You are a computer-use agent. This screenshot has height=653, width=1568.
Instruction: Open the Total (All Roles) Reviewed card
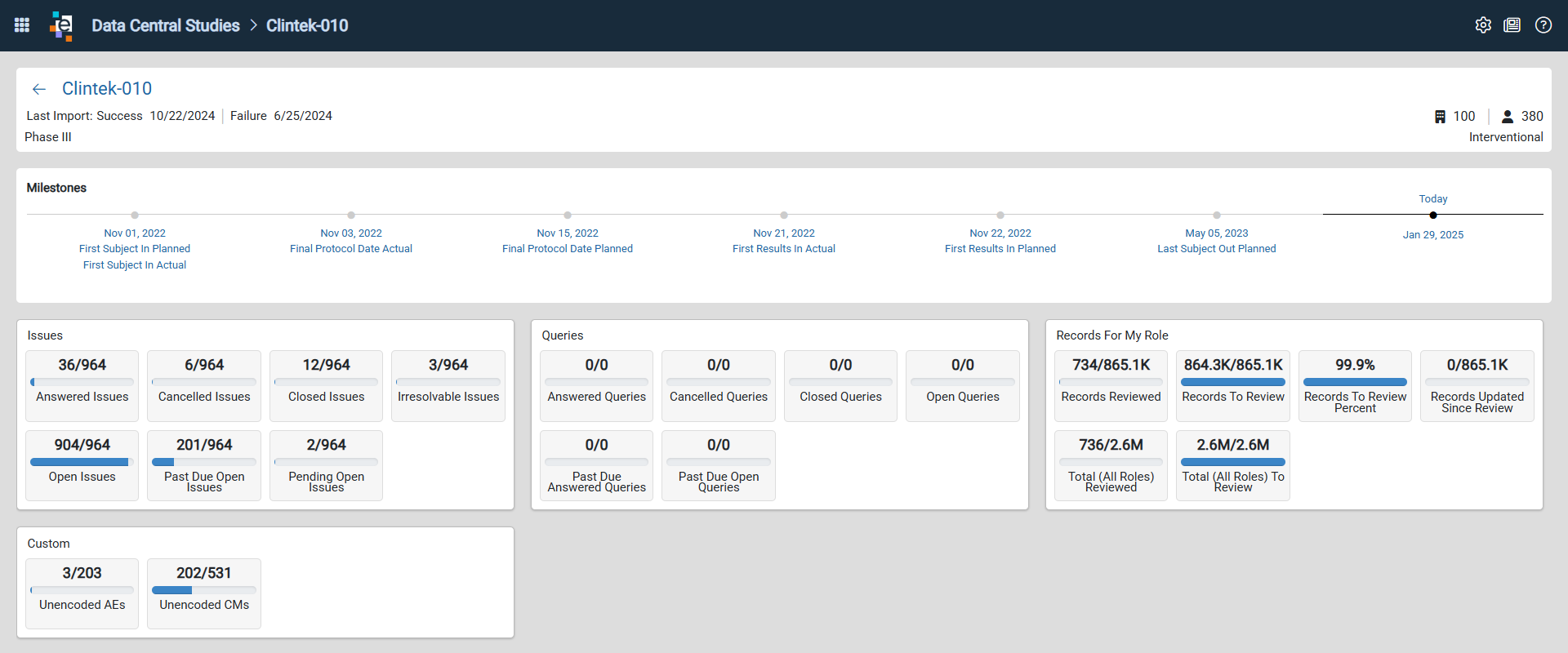click(1111, 465)
